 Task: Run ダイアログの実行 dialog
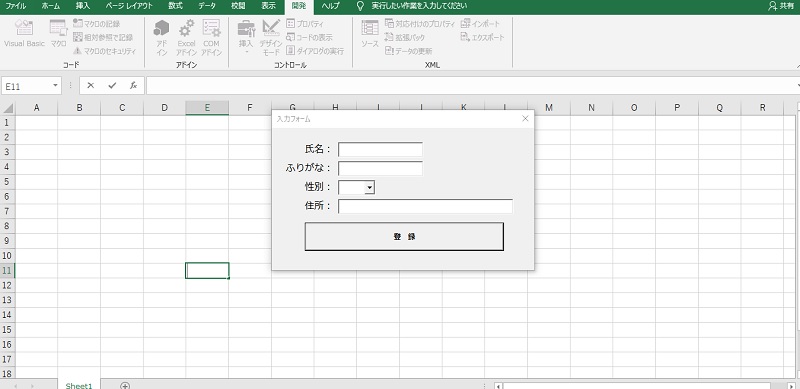click(315, 51)
